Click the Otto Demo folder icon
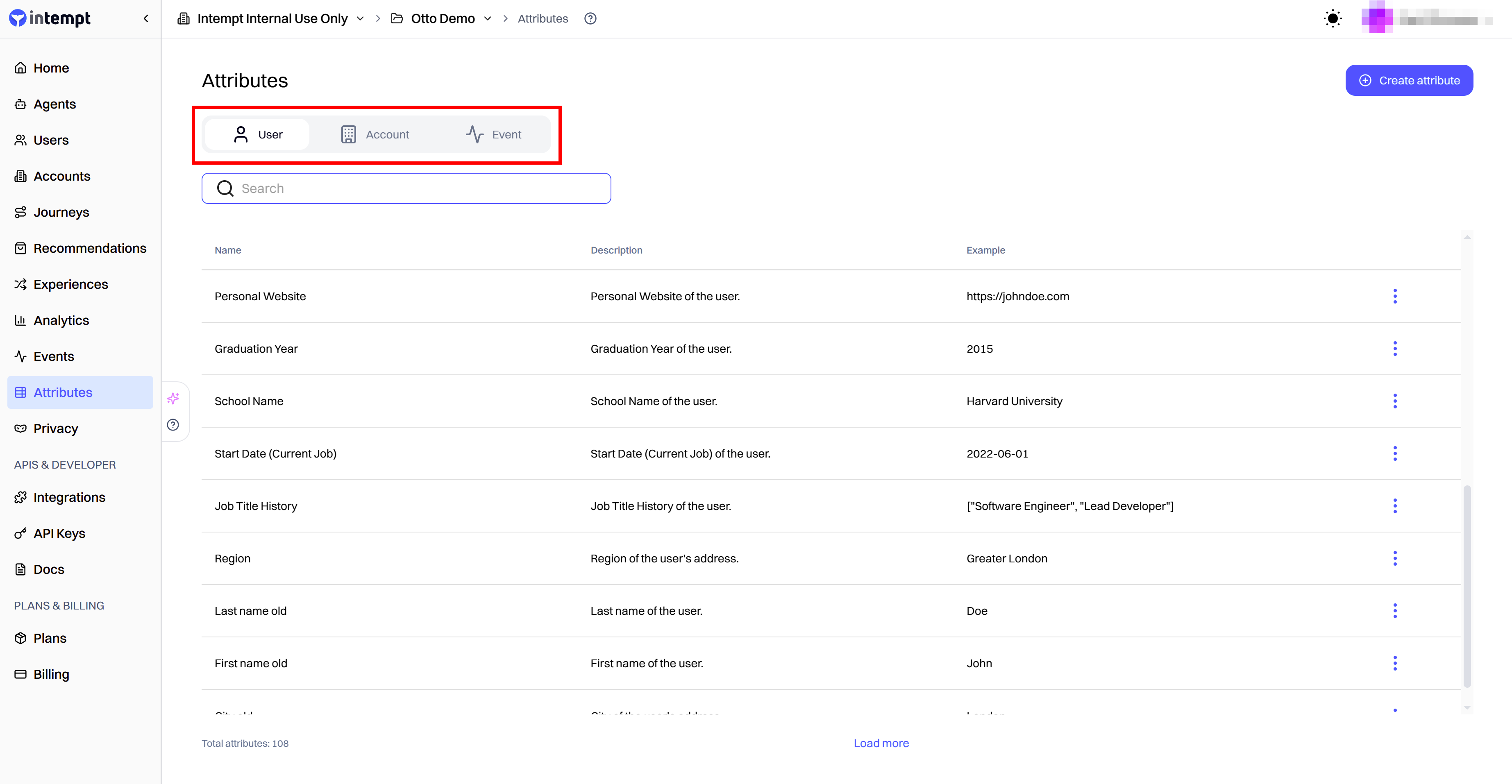This screenshot has height=784, width=1512. [x=397, y=19]
